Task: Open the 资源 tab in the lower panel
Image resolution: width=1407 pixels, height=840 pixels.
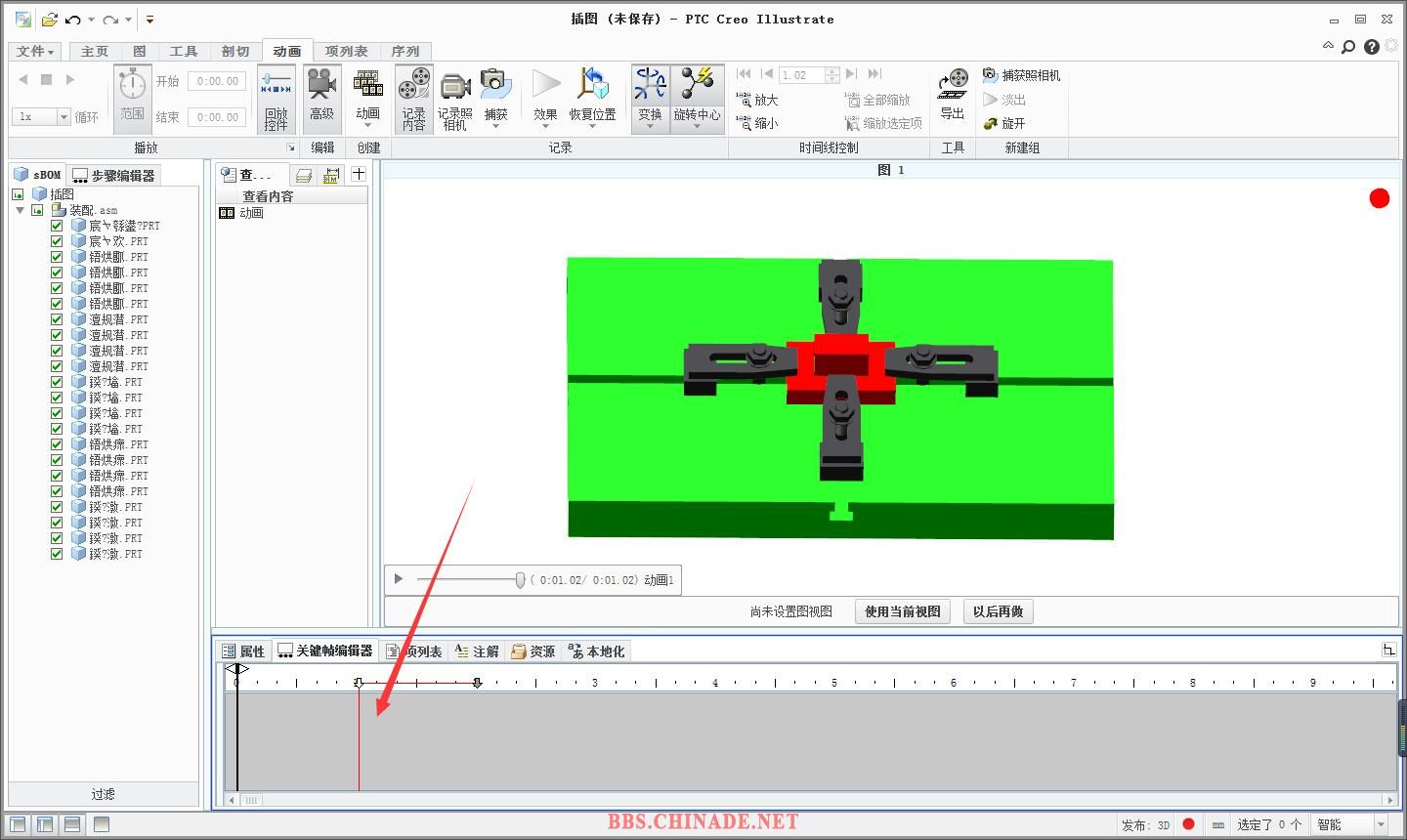Action: pyautogui.click(x=533, y=651)
